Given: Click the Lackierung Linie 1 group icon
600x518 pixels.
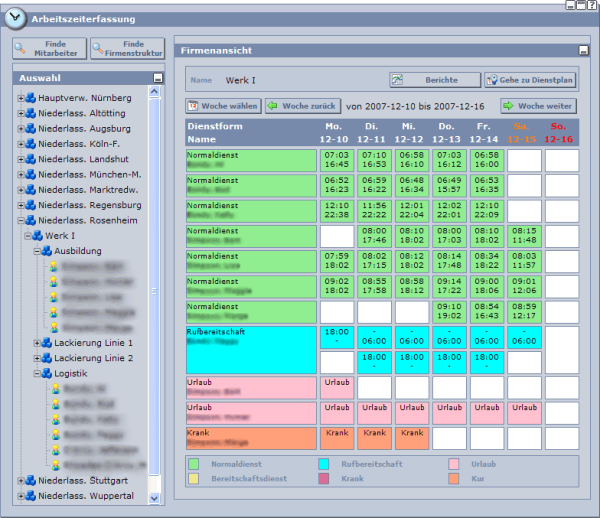Looking at the screenshot, I should point(46,343).
